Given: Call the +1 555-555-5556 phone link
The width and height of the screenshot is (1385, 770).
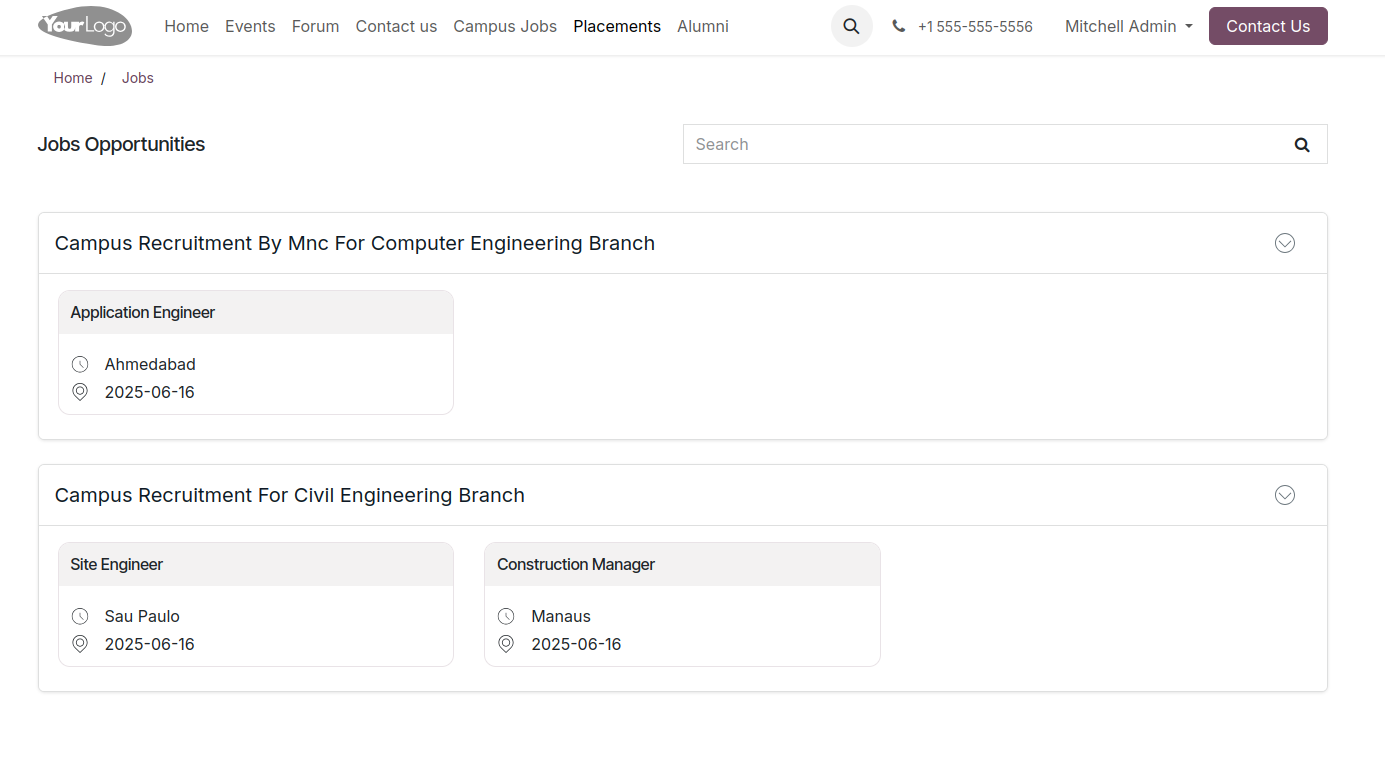Looking at the screenshot, I should (975, 27).
